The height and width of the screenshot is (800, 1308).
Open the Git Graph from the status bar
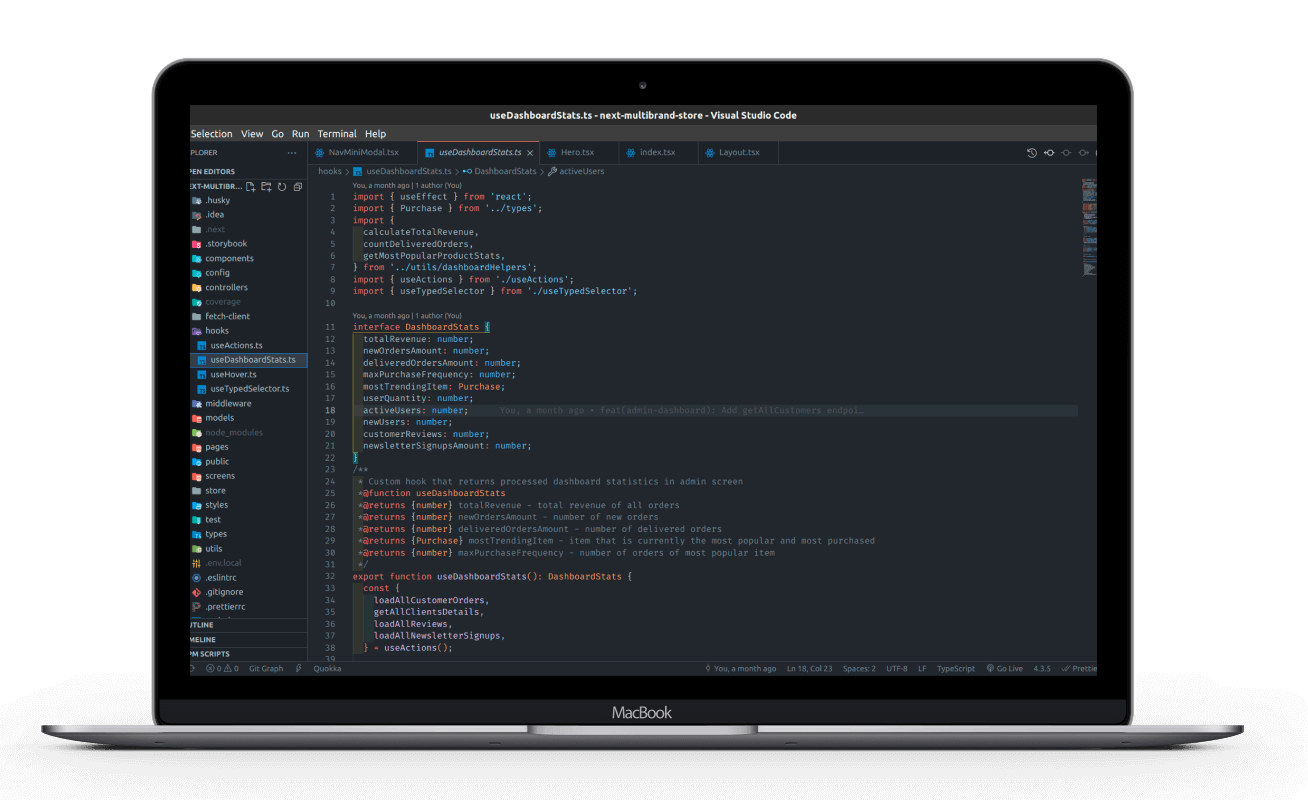(265, 668)
